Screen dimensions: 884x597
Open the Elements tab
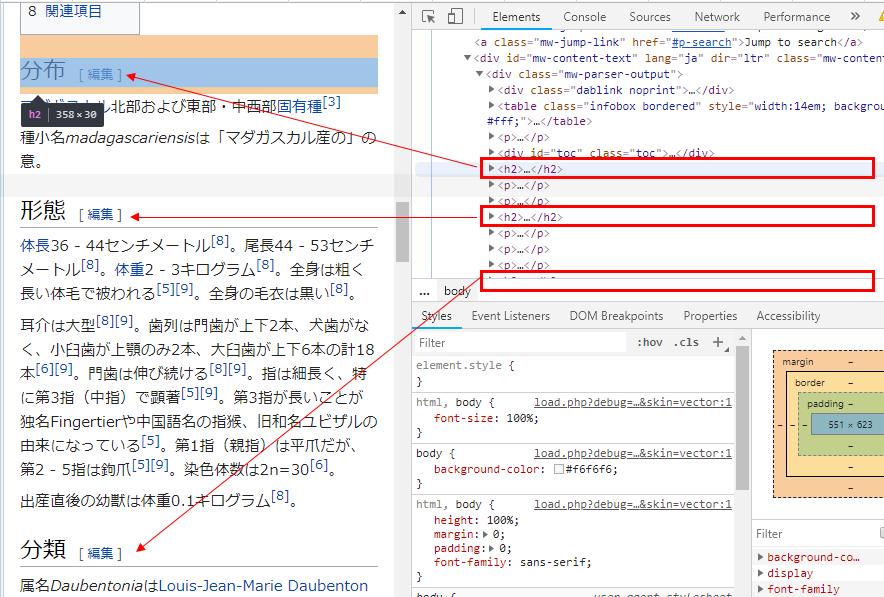(516, 17)
